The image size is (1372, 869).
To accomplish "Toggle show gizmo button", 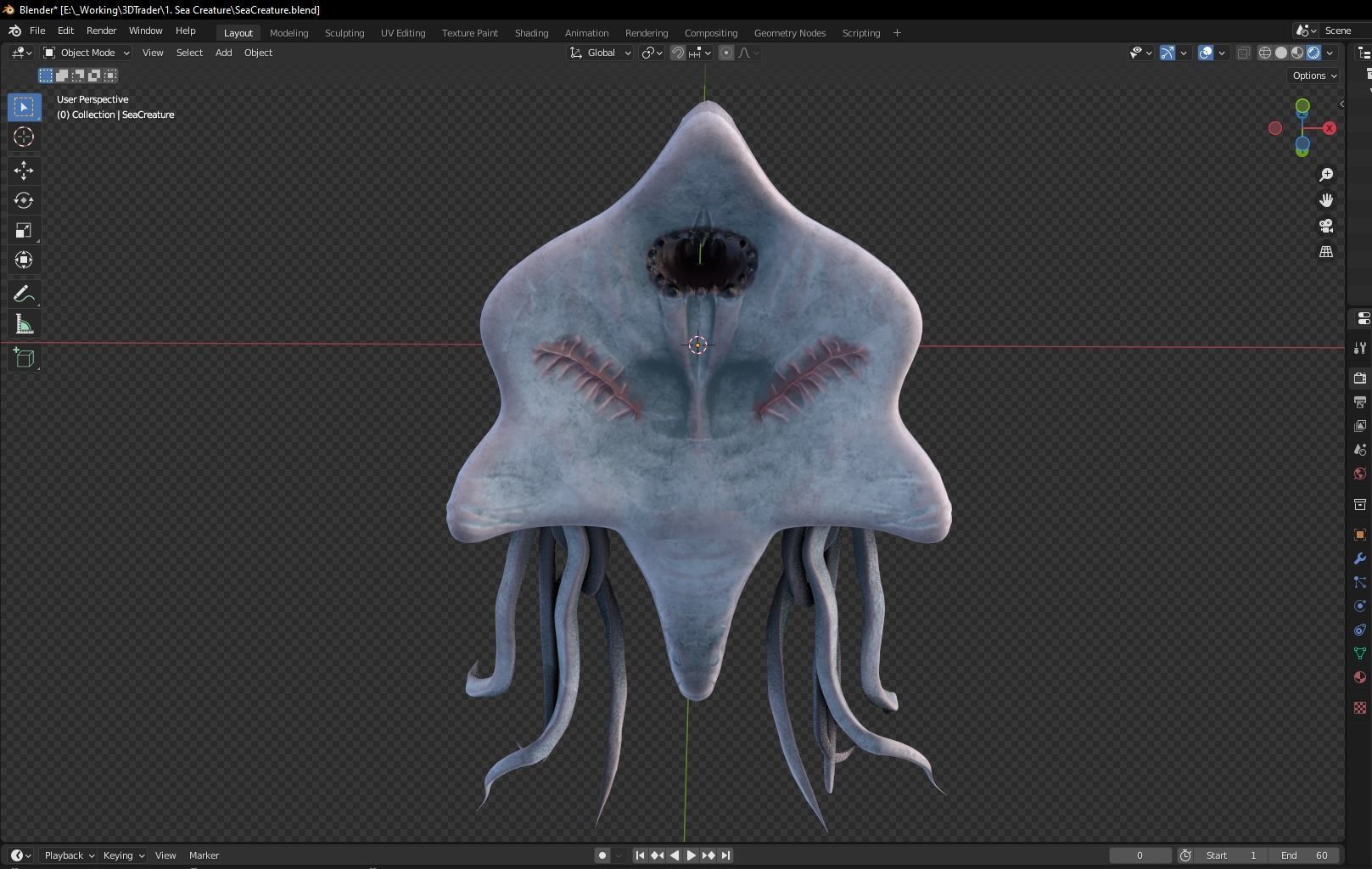I will (x=1168, y=53).
